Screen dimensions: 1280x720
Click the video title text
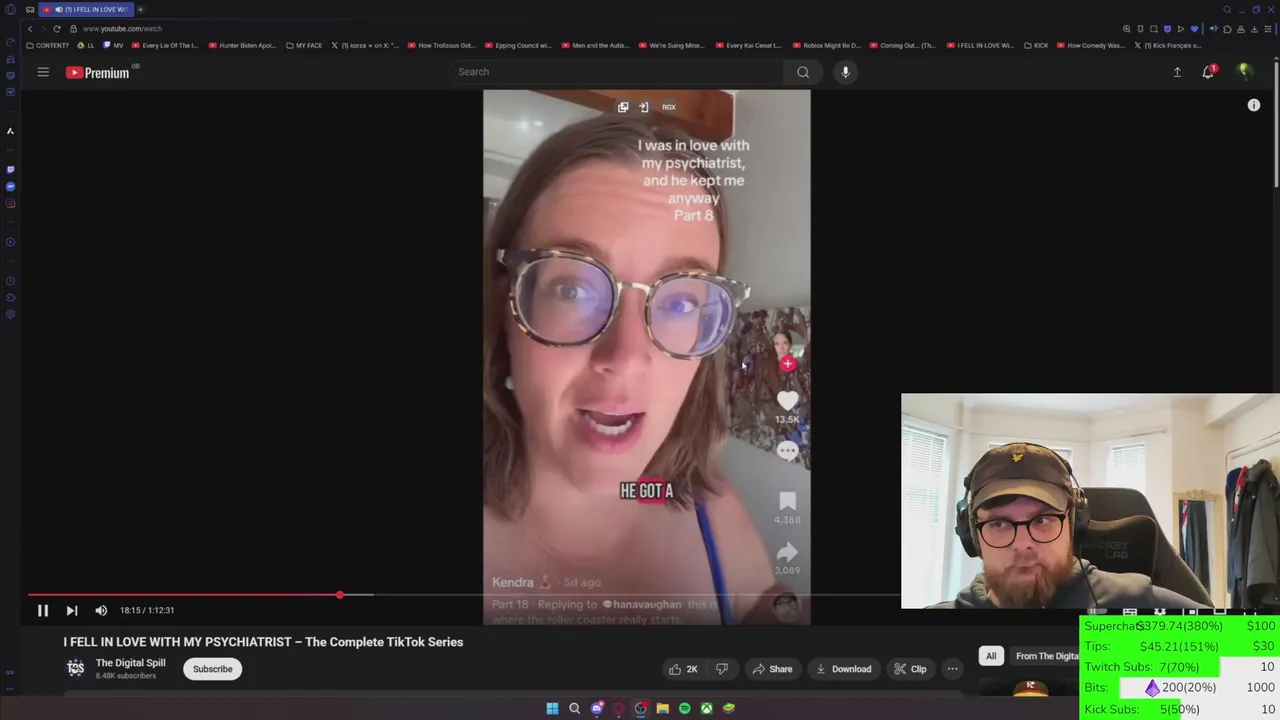(x=263, y=642)
